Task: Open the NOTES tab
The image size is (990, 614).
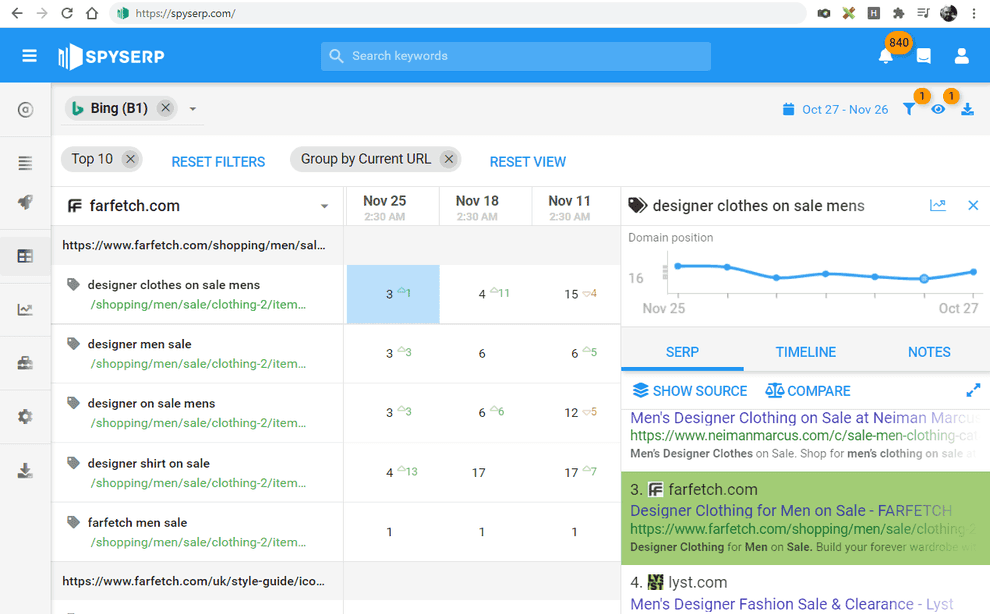Action: click(x=928, y=352)
